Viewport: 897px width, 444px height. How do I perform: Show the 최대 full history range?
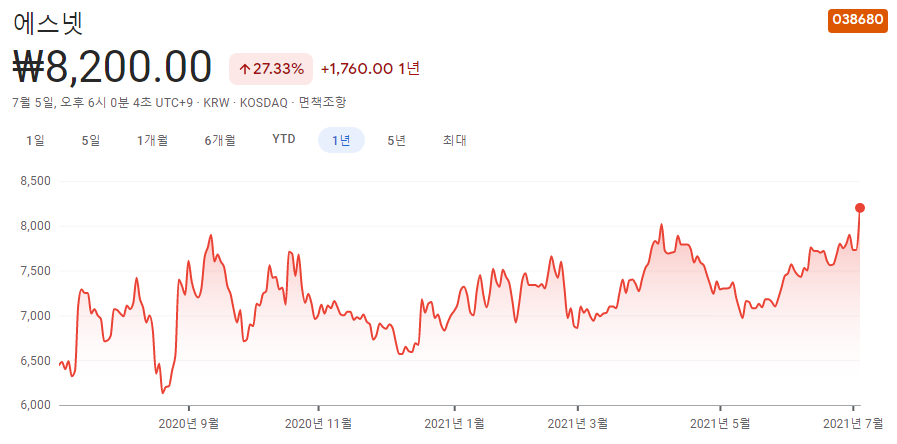coord(454,140)
